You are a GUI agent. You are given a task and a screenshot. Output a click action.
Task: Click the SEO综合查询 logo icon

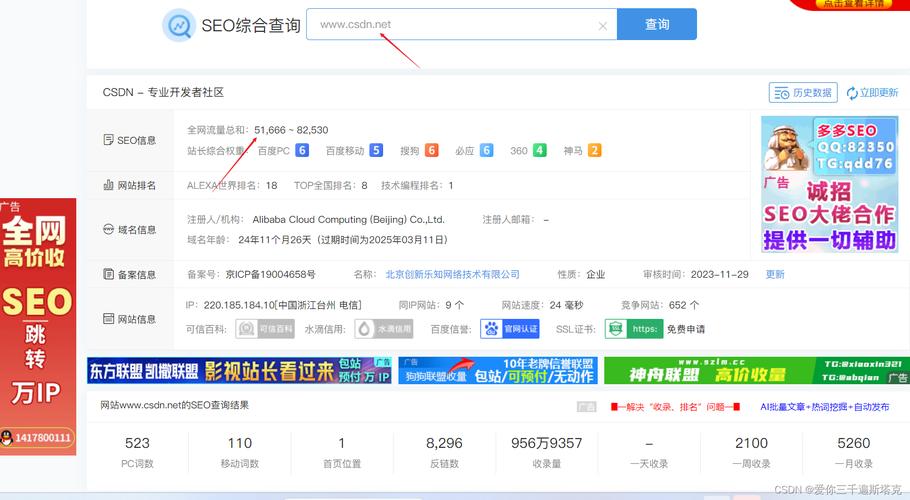[179, 25]
